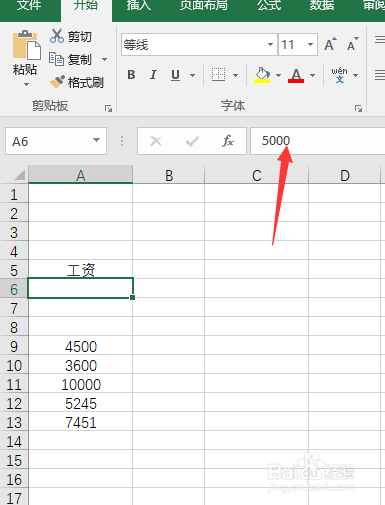Screen dimensions: 385x505
Task: Expand the font name dropdown arrow
Action: (271, 44)
